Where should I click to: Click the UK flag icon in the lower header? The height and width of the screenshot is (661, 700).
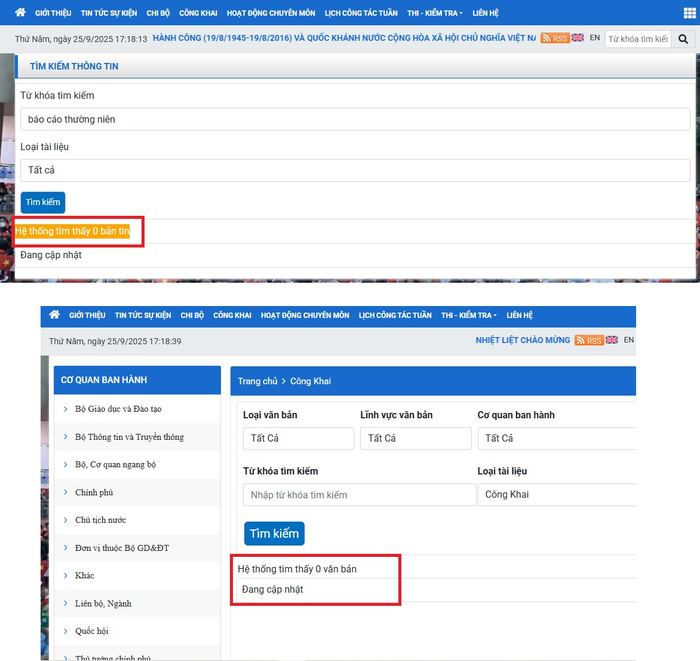(x=611, y=340)
